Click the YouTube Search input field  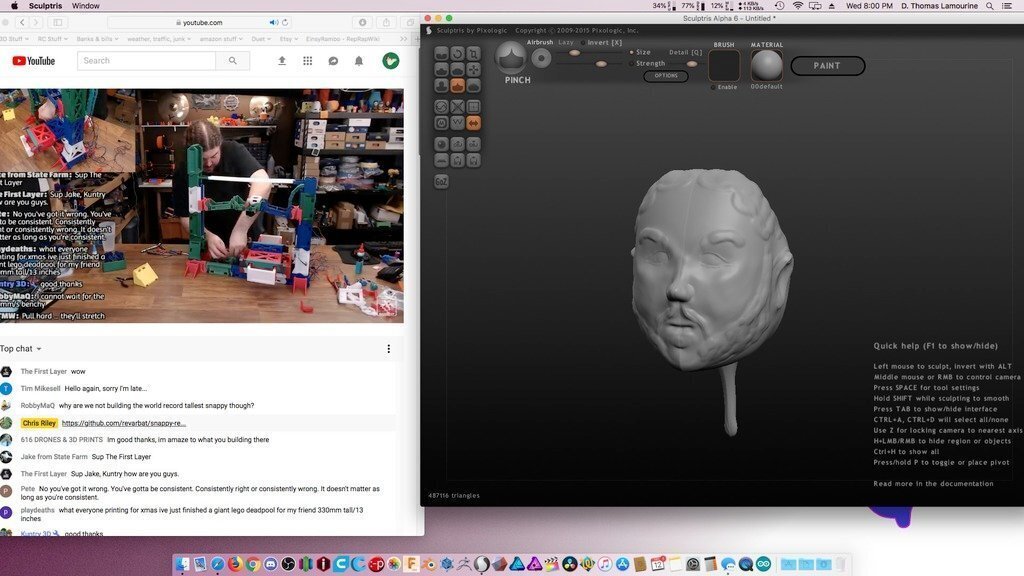tap(146, 61)
